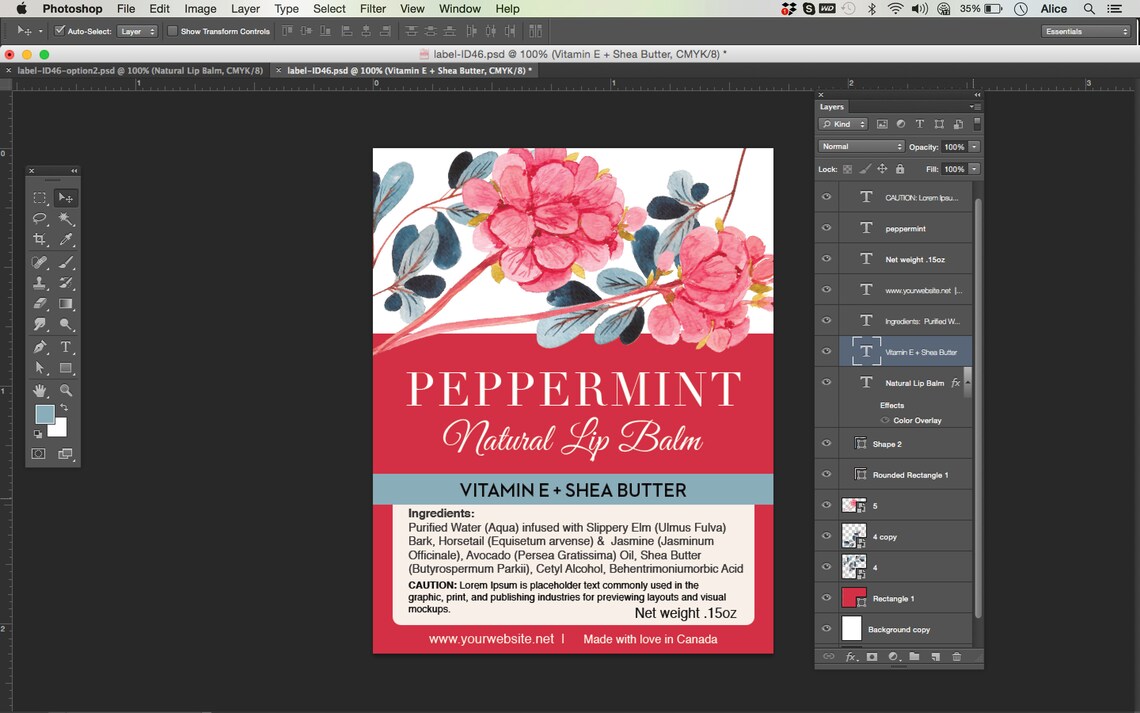Select the Clone Stamp tool

point(39,282)
